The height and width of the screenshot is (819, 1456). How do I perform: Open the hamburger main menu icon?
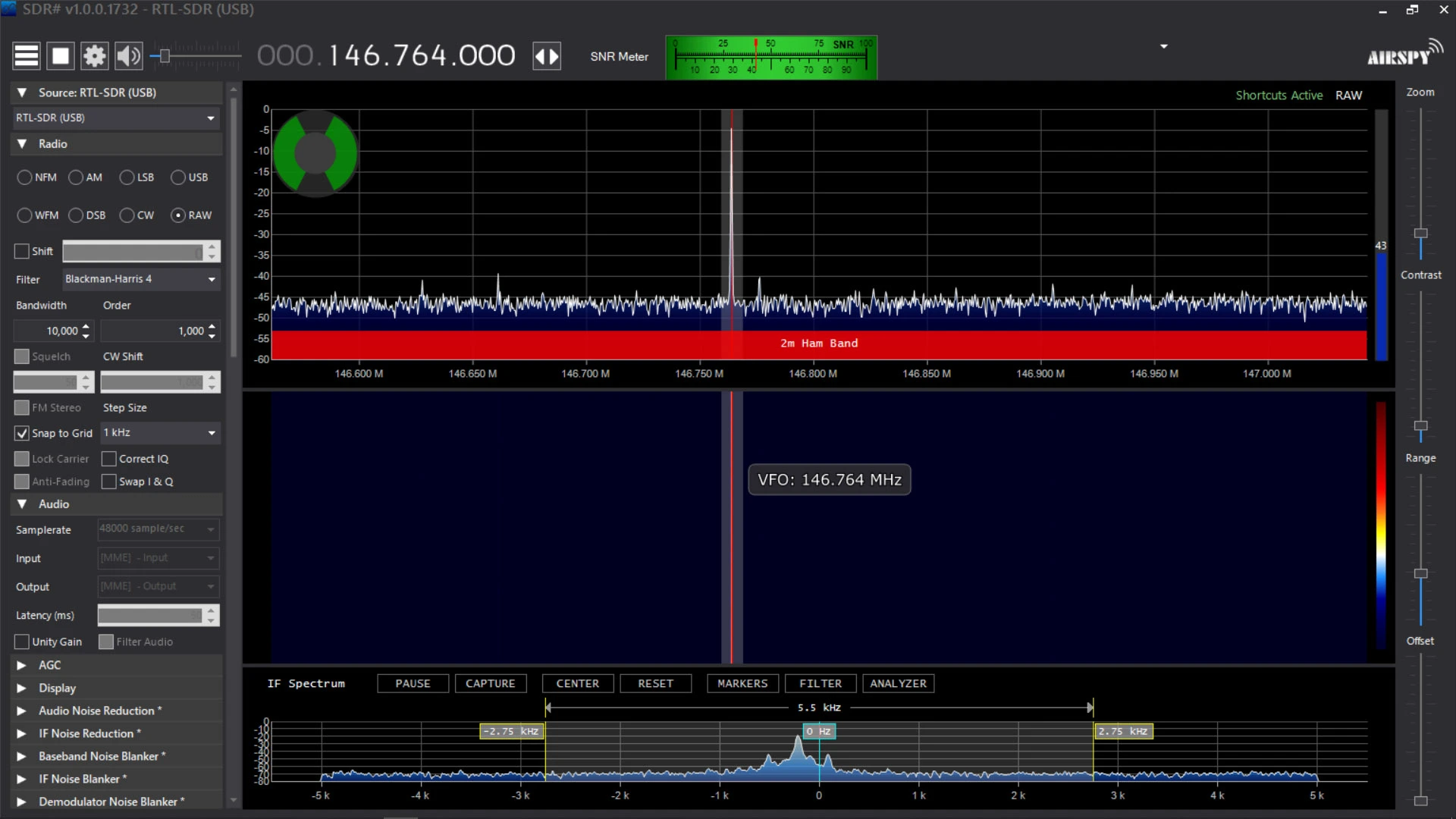[x=26, y=56]
